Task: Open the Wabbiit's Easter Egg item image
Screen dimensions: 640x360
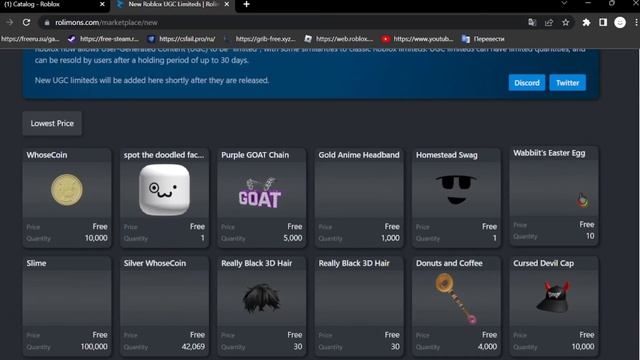Action: tap(582, 200)
